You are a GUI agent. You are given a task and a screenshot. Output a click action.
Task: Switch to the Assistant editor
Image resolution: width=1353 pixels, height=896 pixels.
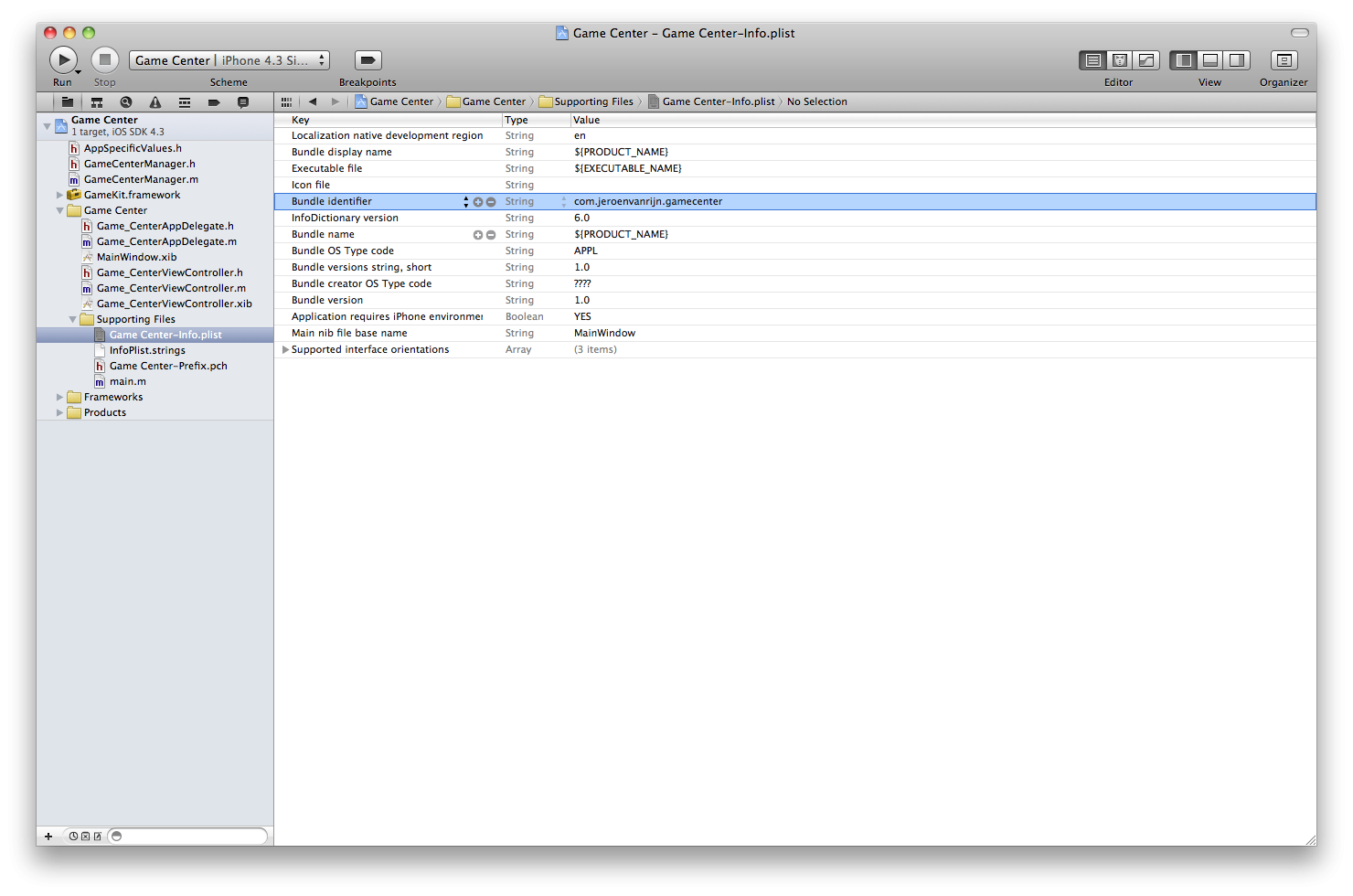[x=1119, y=60]
